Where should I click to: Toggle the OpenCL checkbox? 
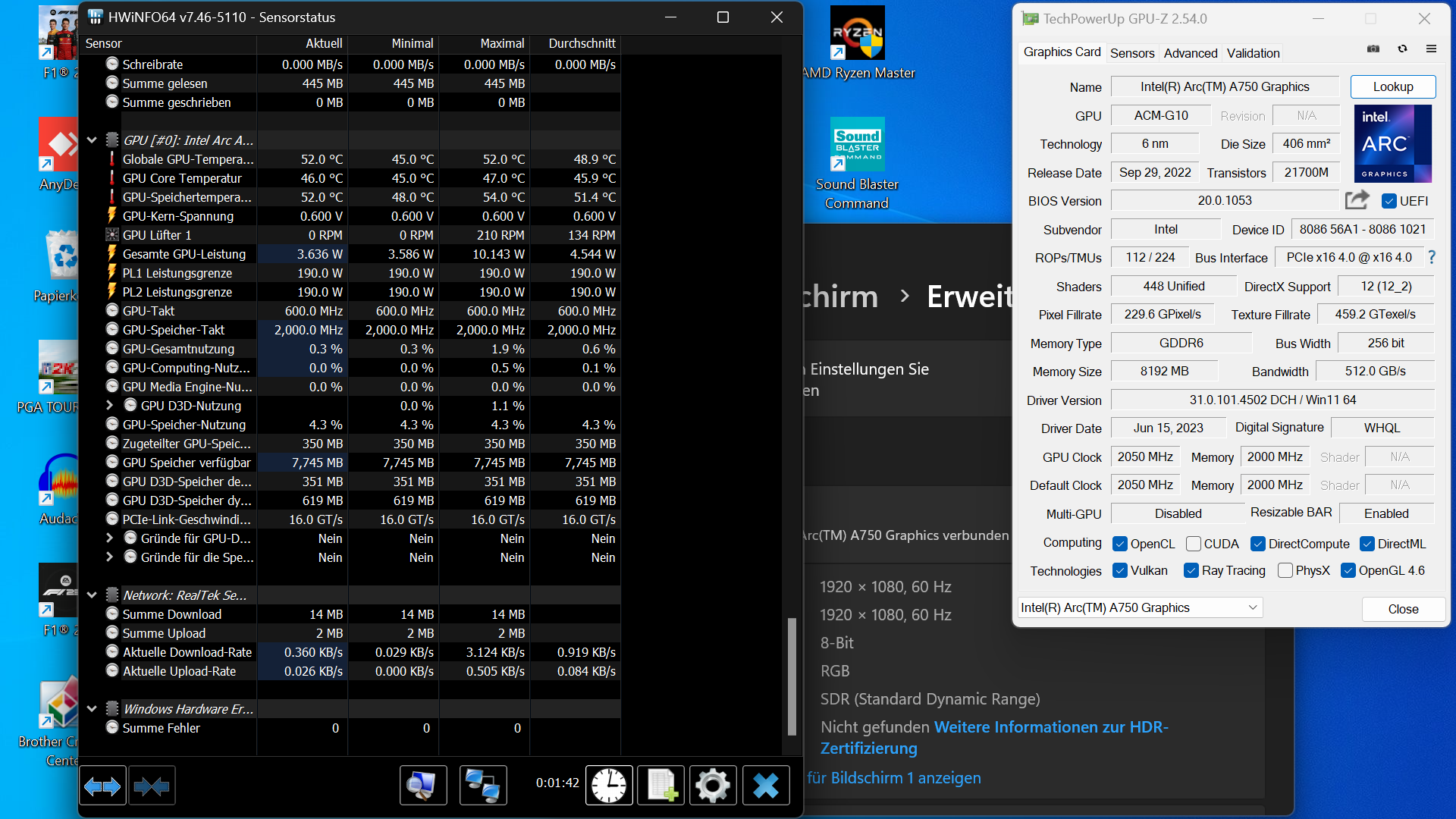[x=1119, y=544]
